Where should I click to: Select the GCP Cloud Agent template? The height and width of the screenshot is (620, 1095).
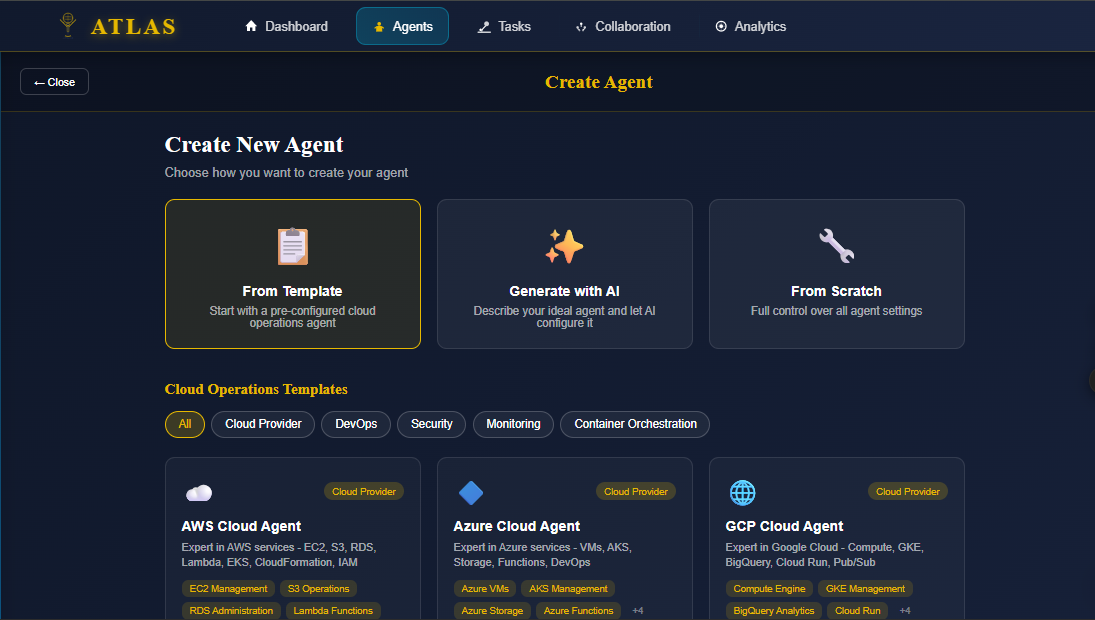tap(837, 538)
